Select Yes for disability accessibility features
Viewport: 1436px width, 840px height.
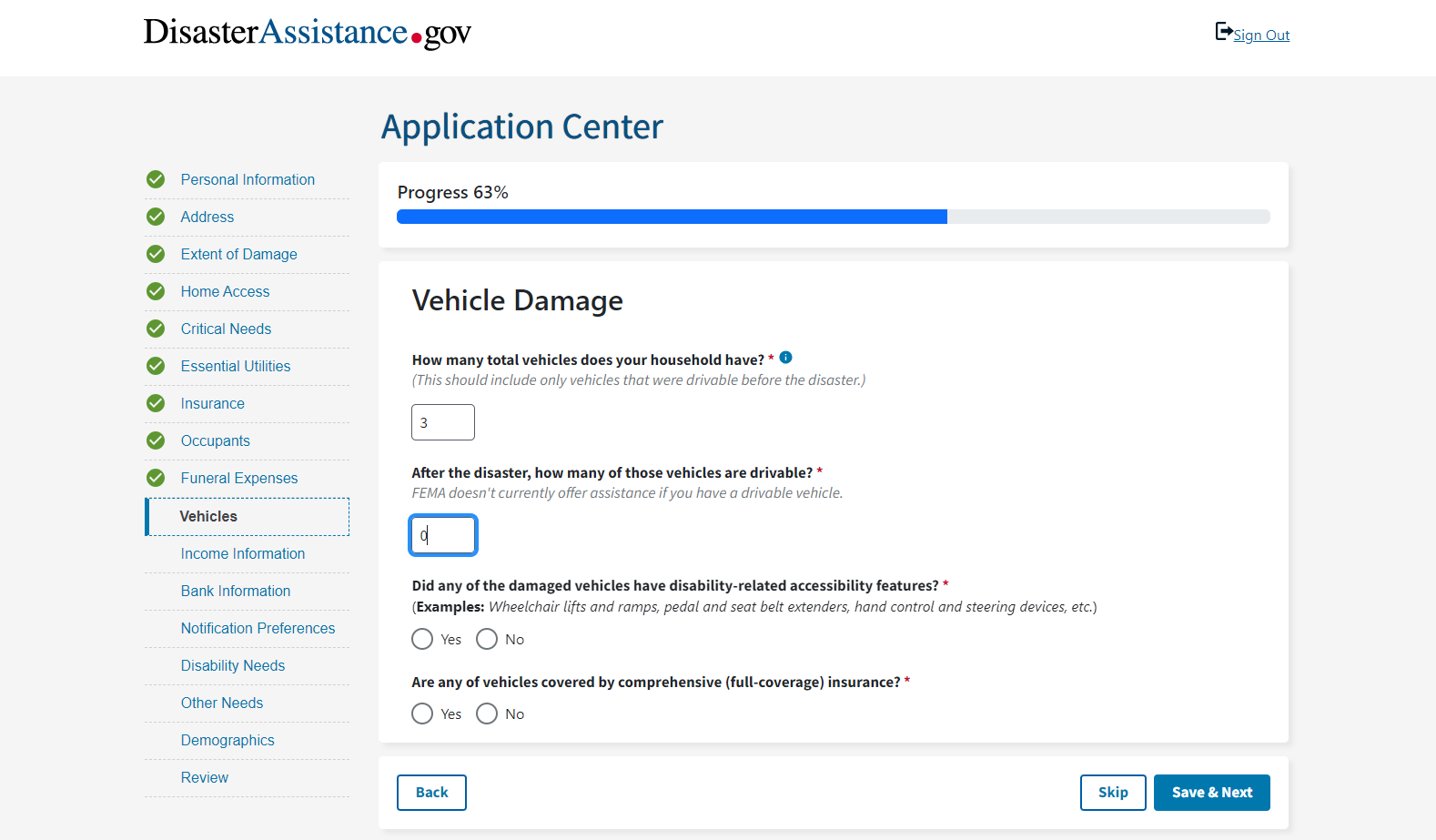pyautogui.click(x=422, y=639)
